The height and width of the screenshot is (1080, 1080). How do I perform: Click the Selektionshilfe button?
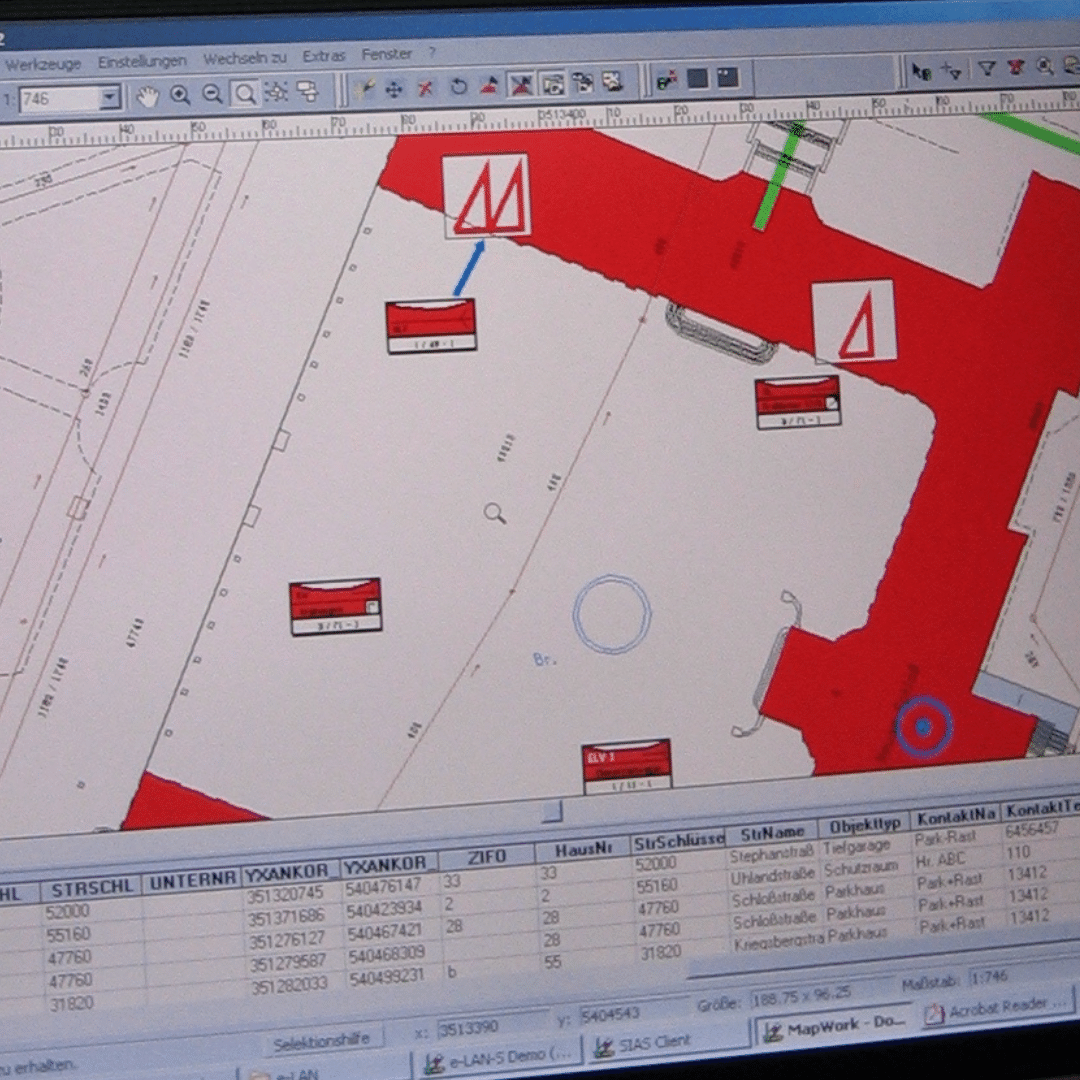tap(321, 1041)
